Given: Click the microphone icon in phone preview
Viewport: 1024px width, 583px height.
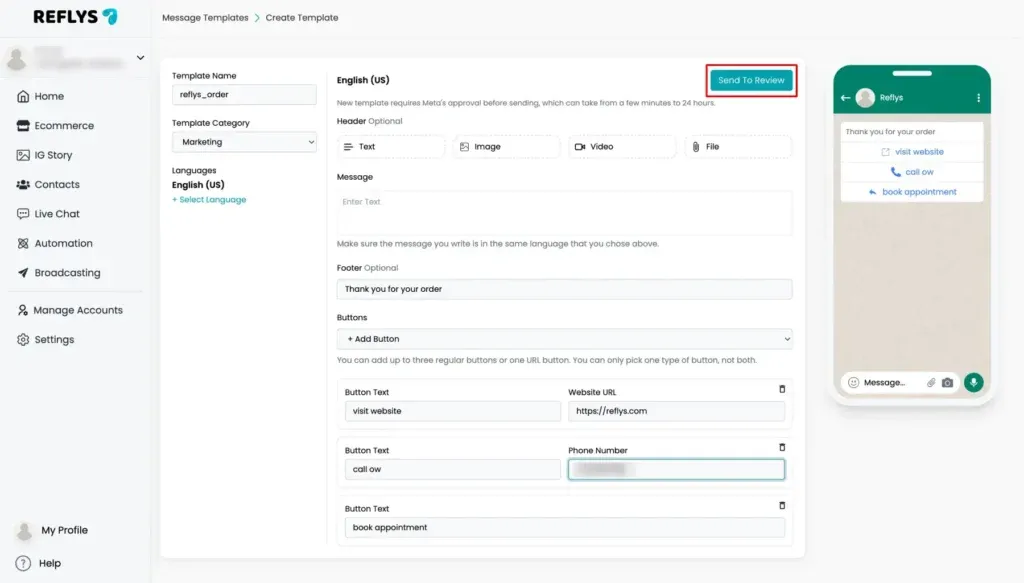Looking at the screenshot, I should pyautogui.click(x=973, y=383).
